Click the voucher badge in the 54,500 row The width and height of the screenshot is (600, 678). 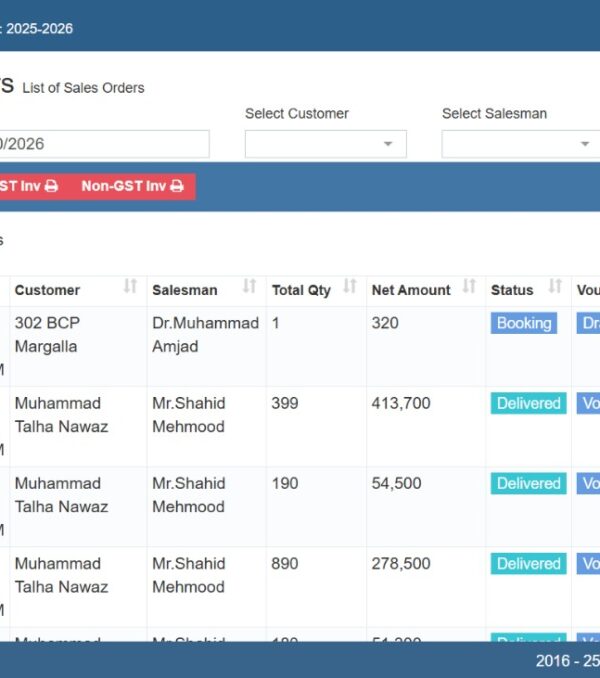tap(588, 483)
